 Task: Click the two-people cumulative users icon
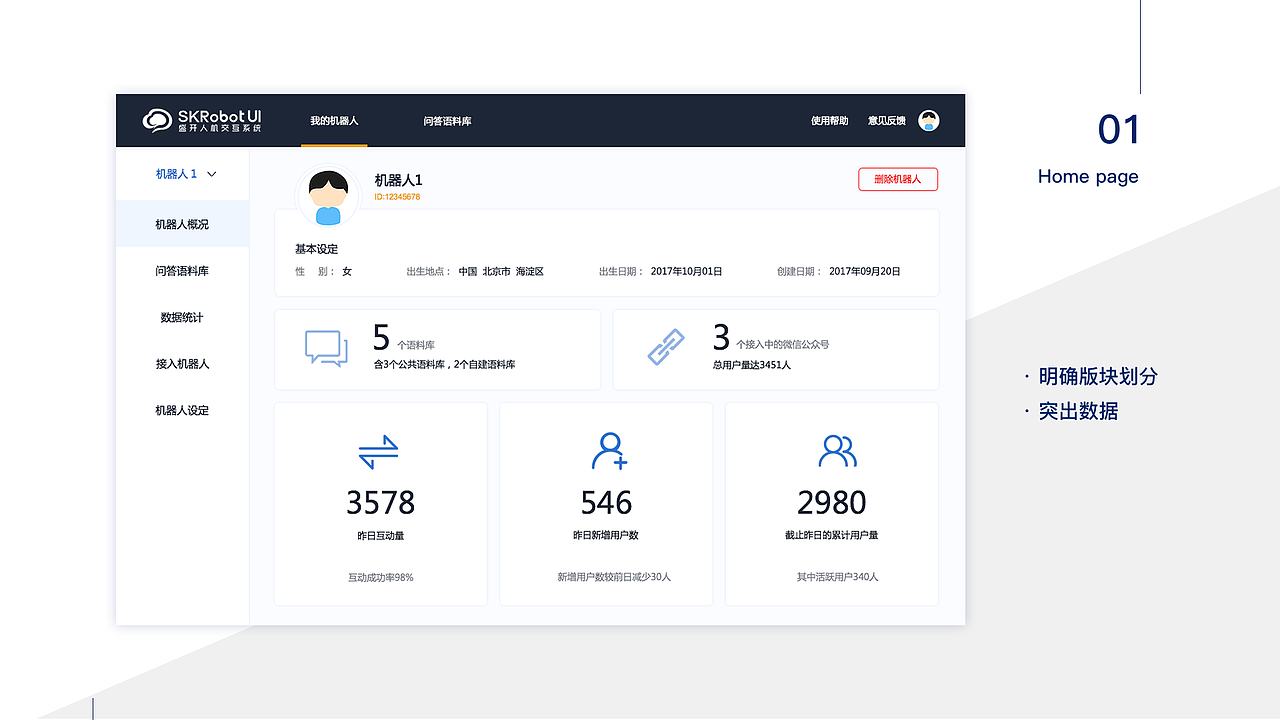tap(837, 451)
